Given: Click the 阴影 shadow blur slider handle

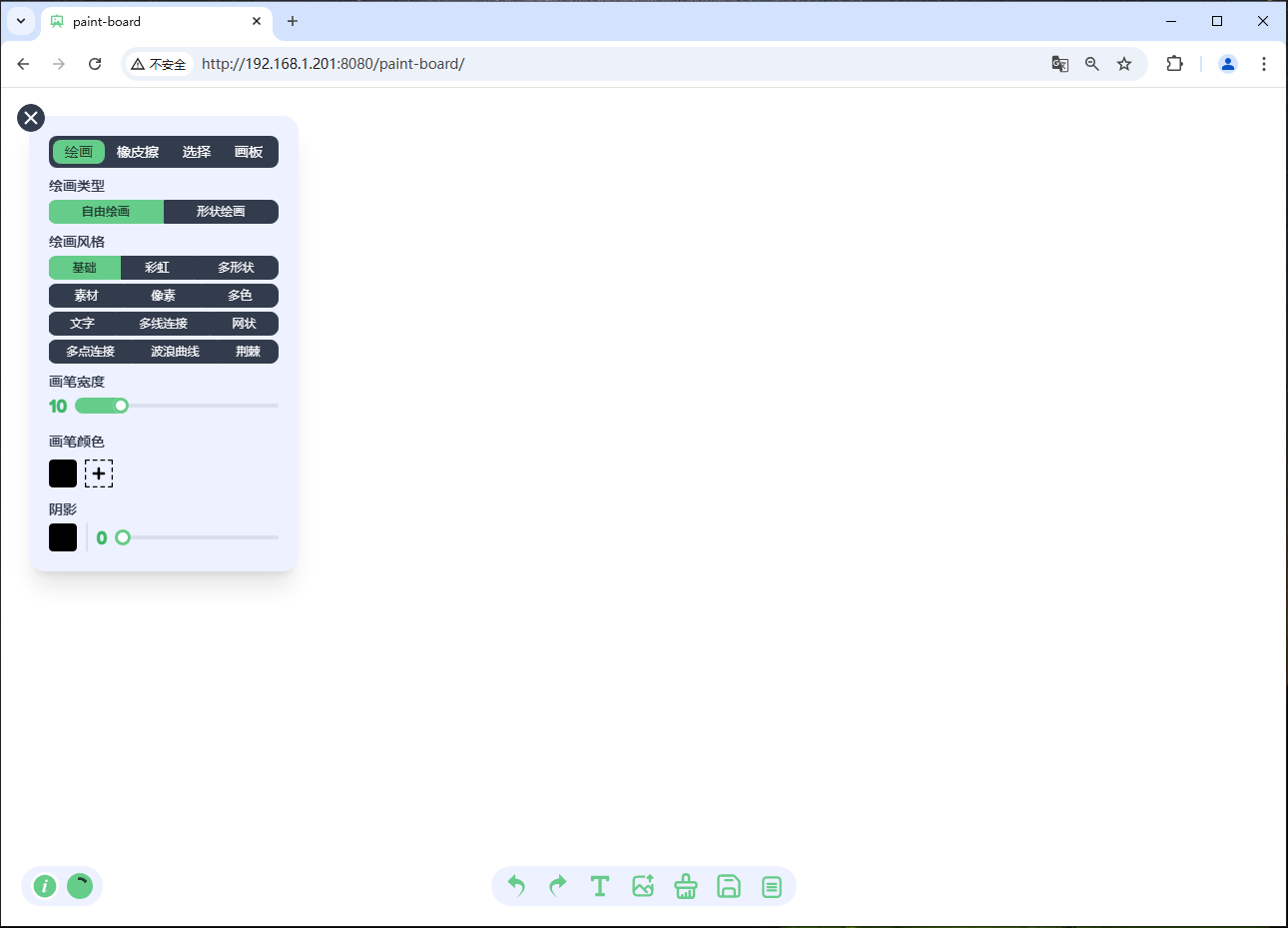Looking at the screenshot, I should 123,537.
